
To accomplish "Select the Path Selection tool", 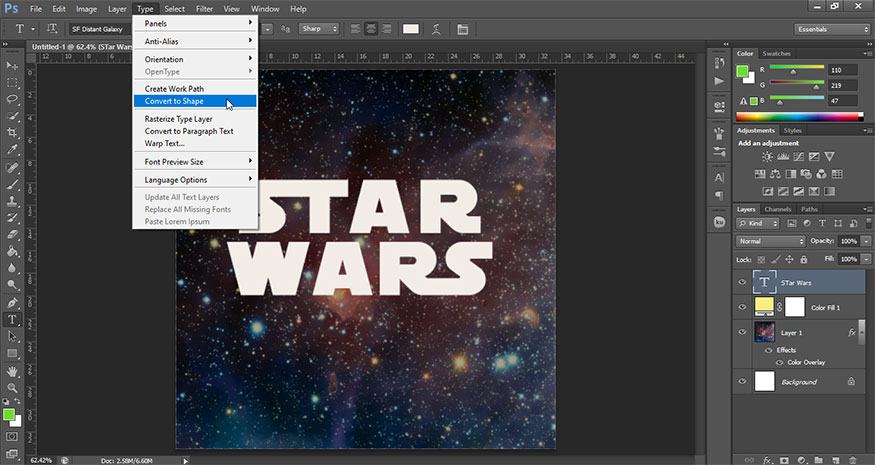I will [x=12, y=336].
